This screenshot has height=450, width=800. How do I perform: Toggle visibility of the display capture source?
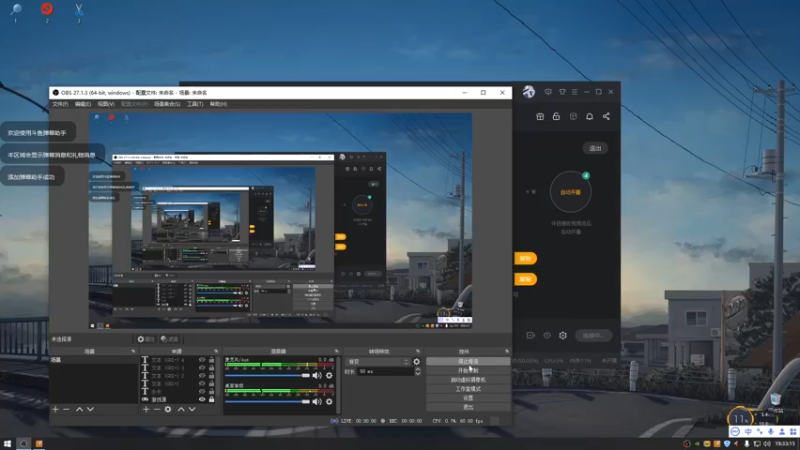202,399
